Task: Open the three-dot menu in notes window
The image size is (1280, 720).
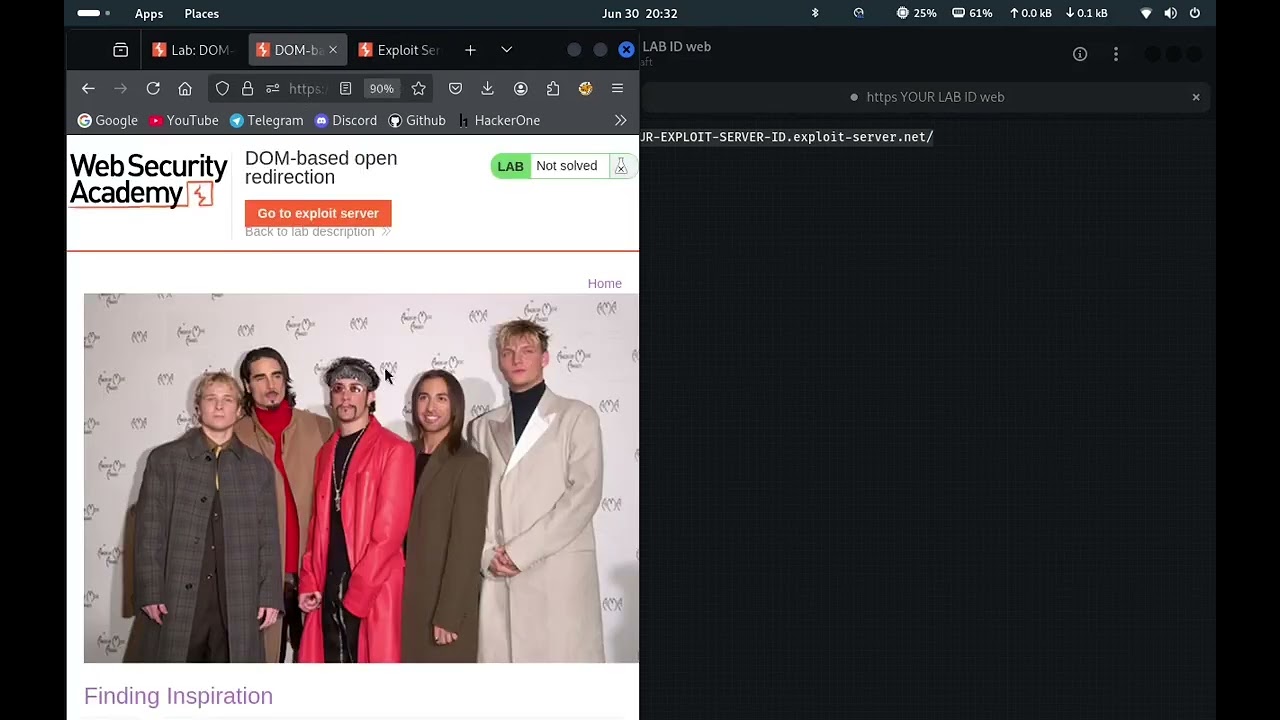Action: [1116, 54]
